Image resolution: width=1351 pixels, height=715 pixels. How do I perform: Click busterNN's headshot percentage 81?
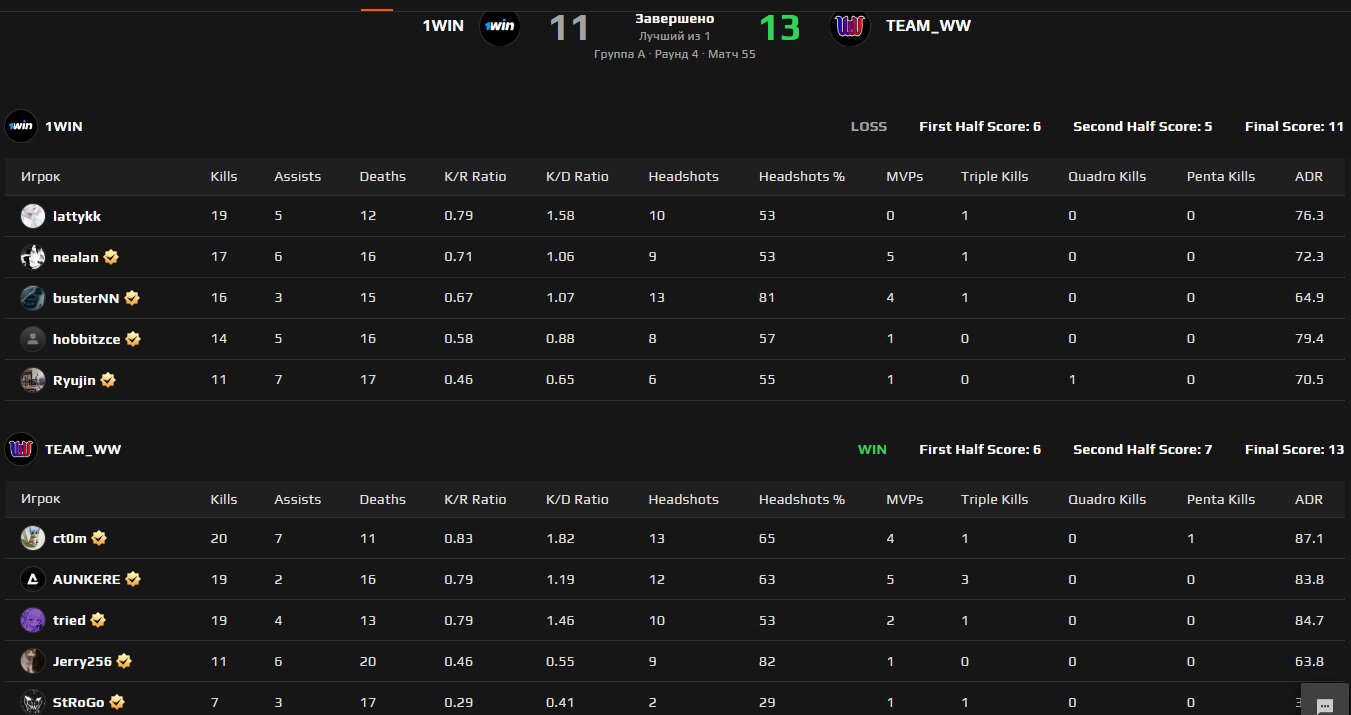click(767, 298)
